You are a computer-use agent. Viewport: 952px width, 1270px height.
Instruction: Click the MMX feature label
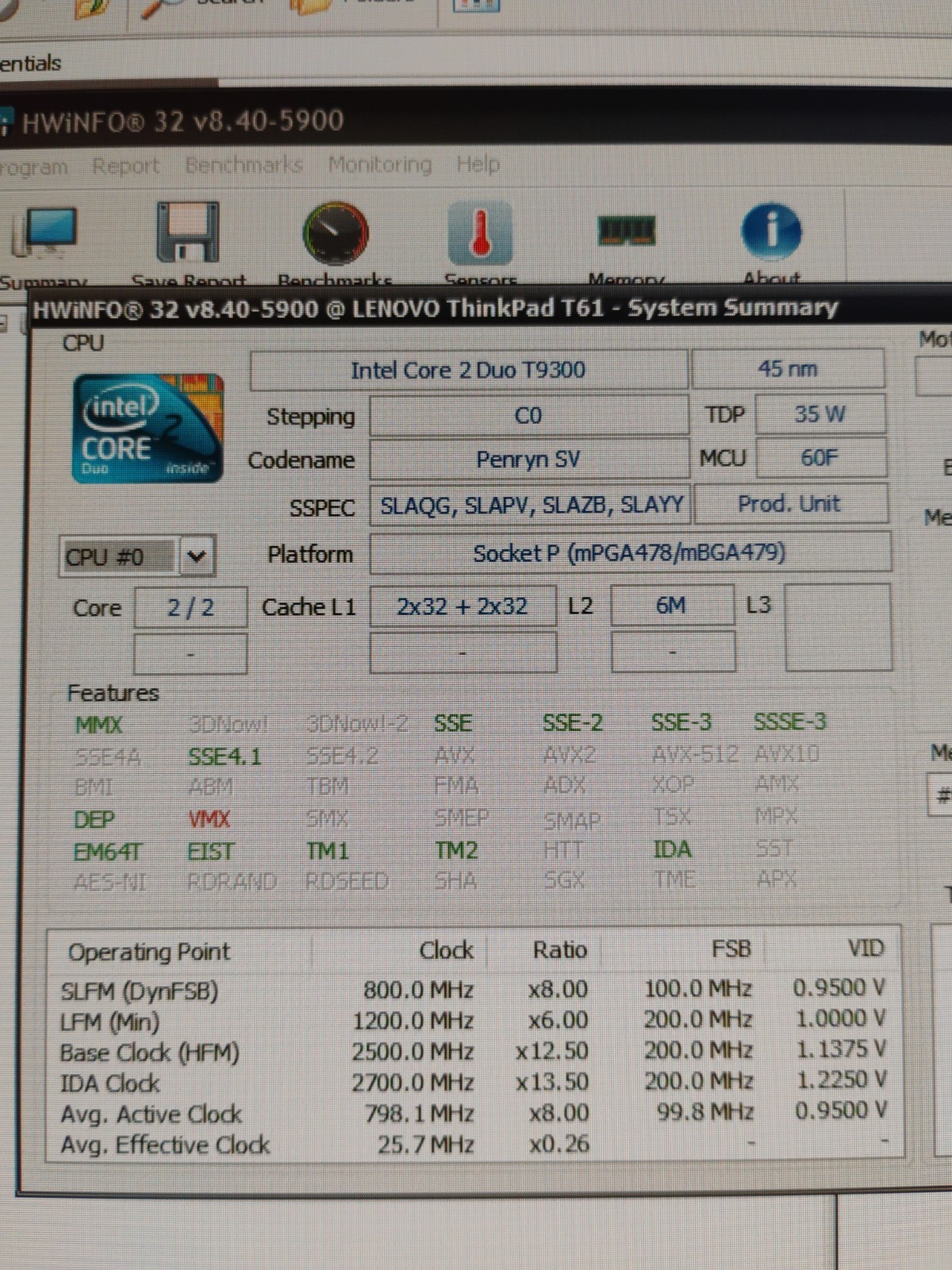[x=99, y=725]
